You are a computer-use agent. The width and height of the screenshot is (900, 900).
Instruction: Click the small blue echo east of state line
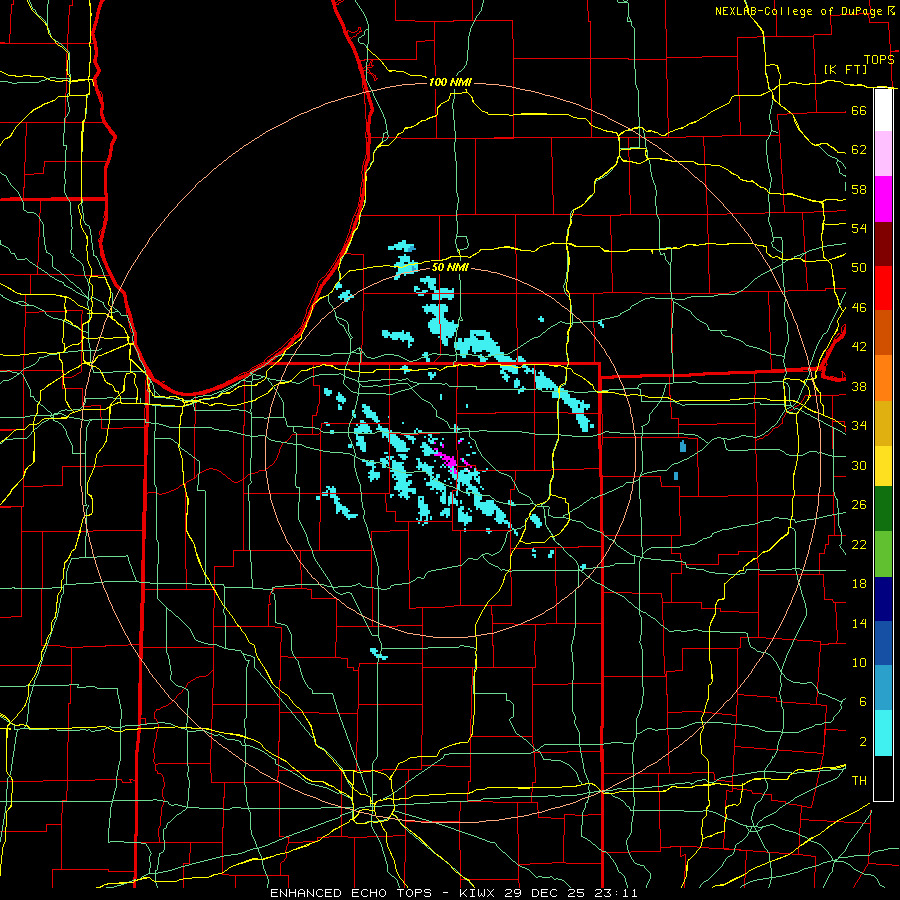pyautogui.click(x=682, y=447)
